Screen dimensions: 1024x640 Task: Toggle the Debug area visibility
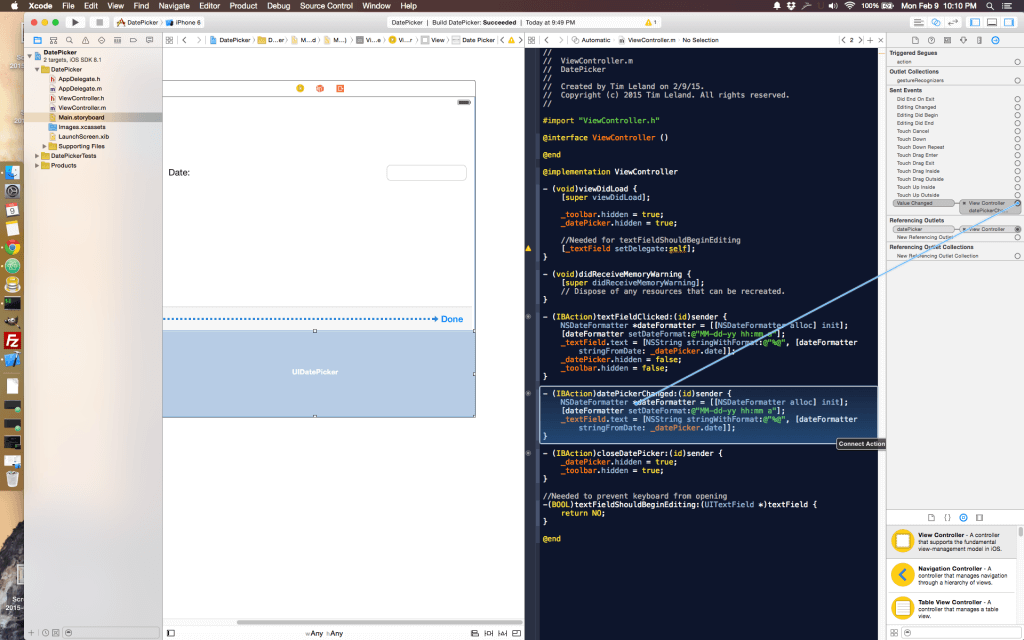pos(992,22)
